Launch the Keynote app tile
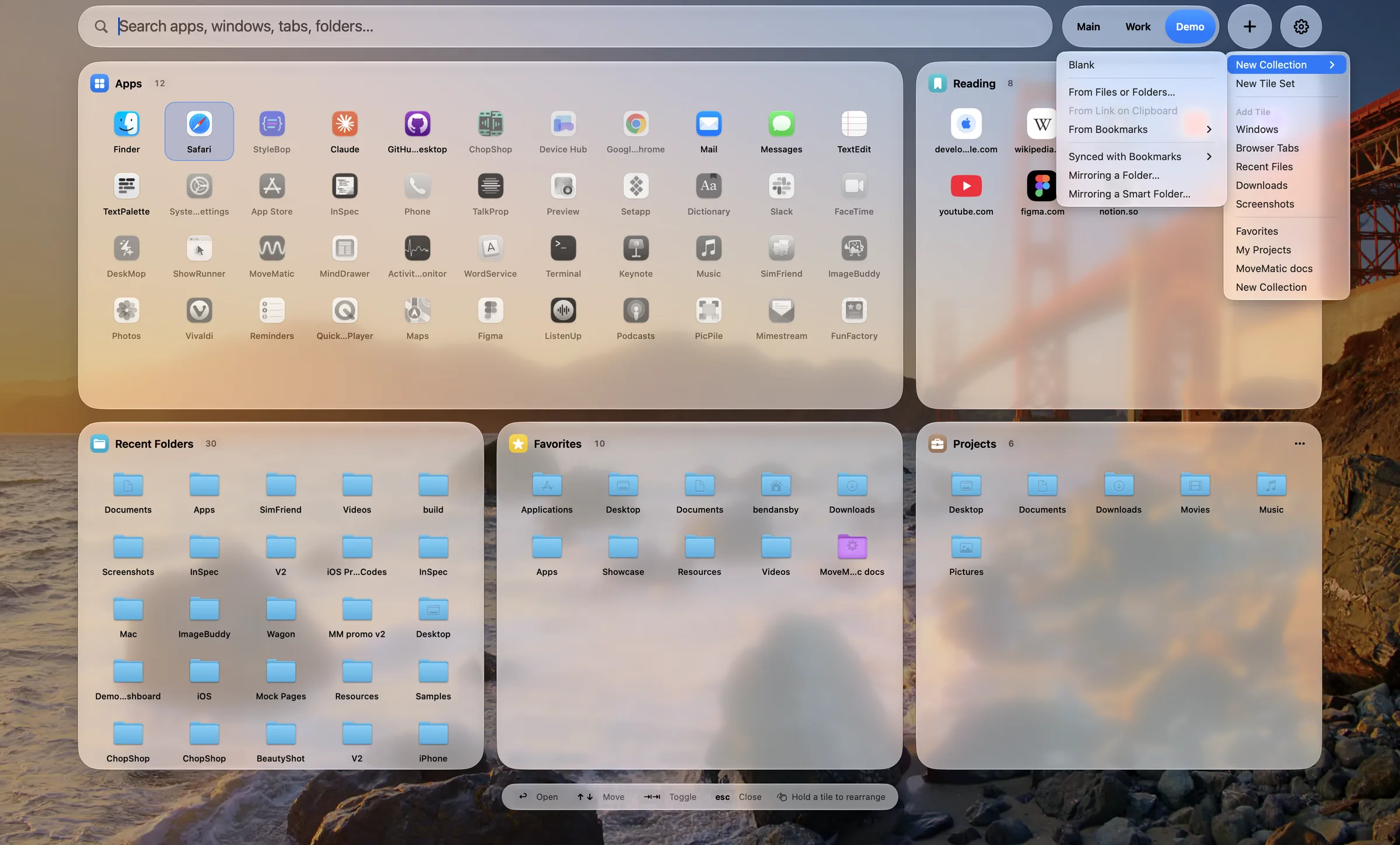The width and height of the screenshot is (1400, 845). (x=636, y=256)
